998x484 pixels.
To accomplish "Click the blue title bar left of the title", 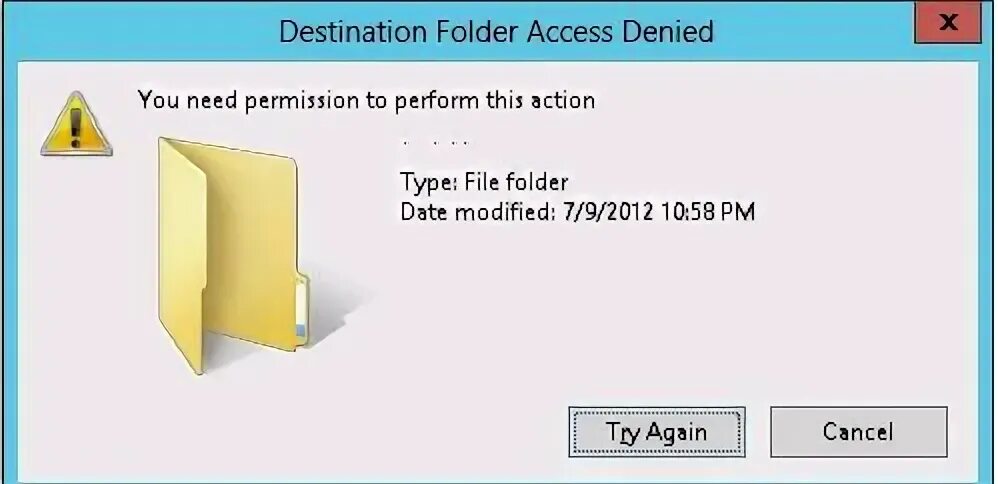I will point(140,31).
